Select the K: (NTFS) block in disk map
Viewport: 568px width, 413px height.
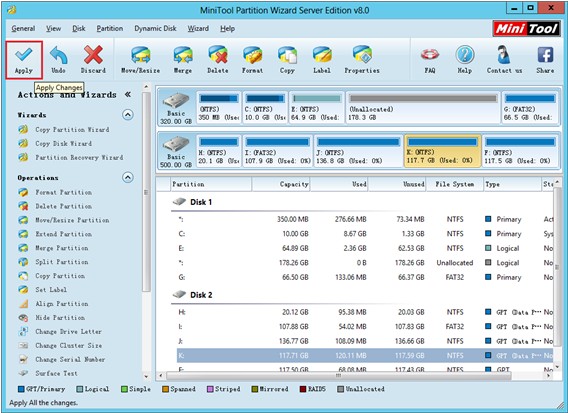(443, 151)
